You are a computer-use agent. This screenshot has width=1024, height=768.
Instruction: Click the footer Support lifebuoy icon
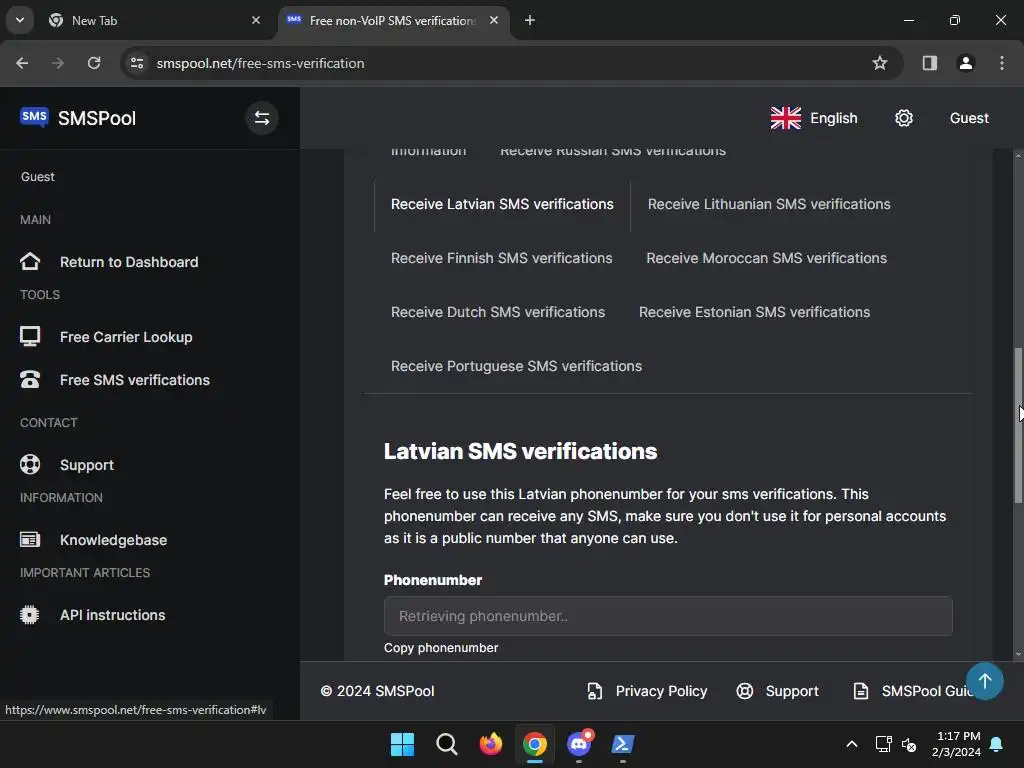point(744,691)
